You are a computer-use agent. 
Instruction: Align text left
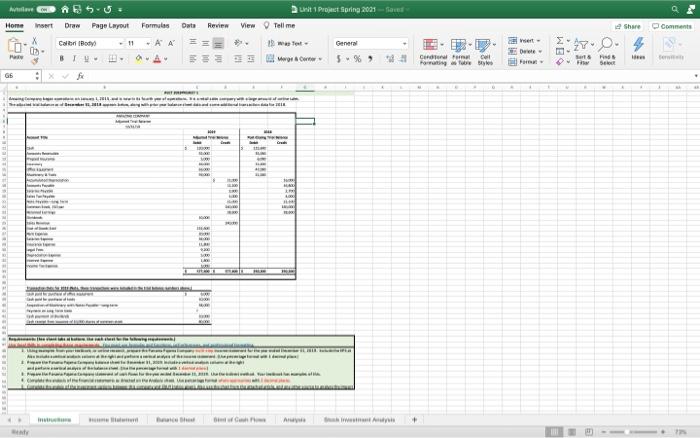click(193, 58)
